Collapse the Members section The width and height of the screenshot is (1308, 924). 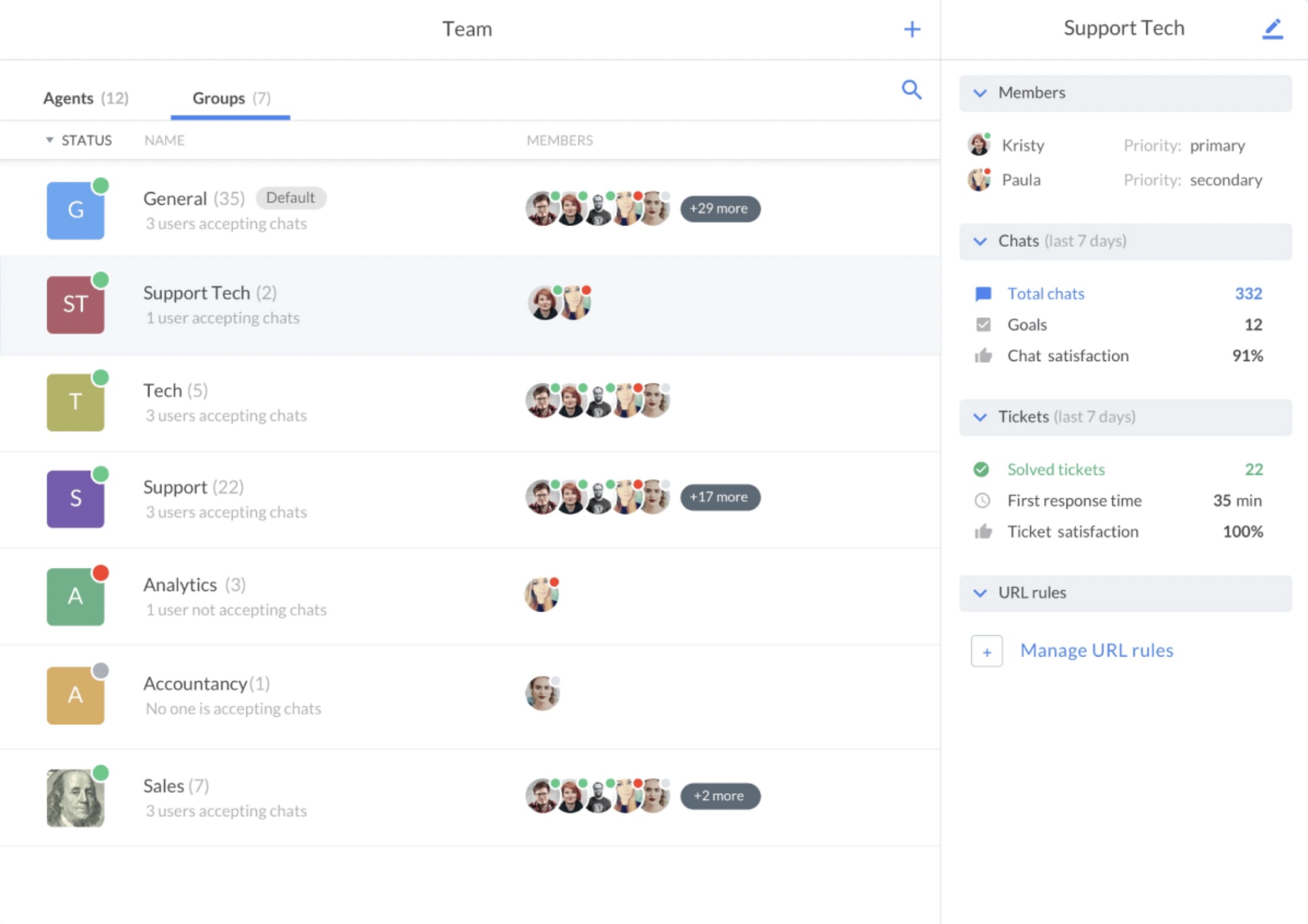tap(980, 93)
